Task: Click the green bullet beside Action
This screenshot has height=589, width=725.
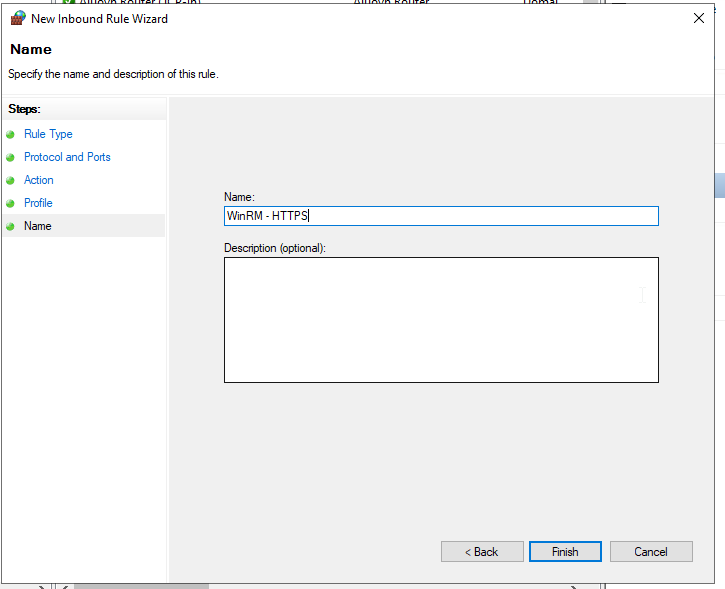Action: (x=11, y=180)
